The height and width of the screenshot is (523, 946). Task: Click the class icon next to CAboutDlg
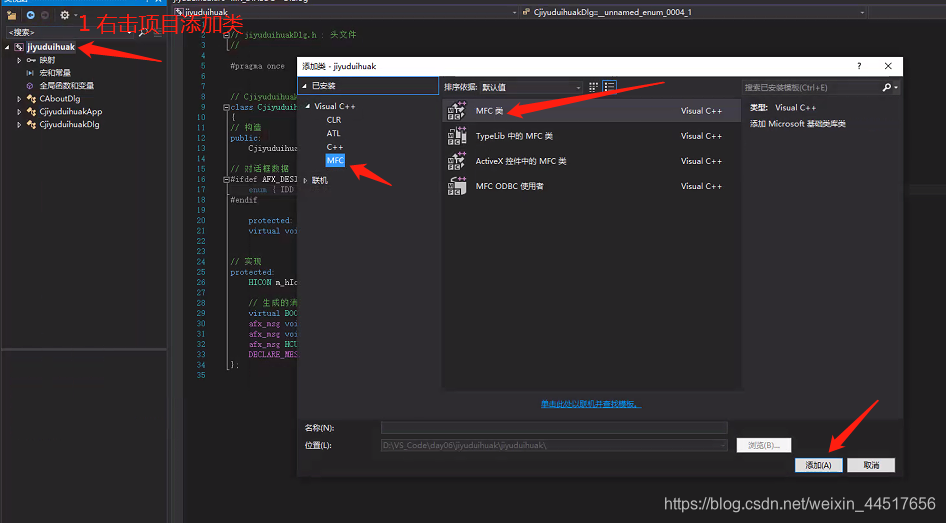31,99
